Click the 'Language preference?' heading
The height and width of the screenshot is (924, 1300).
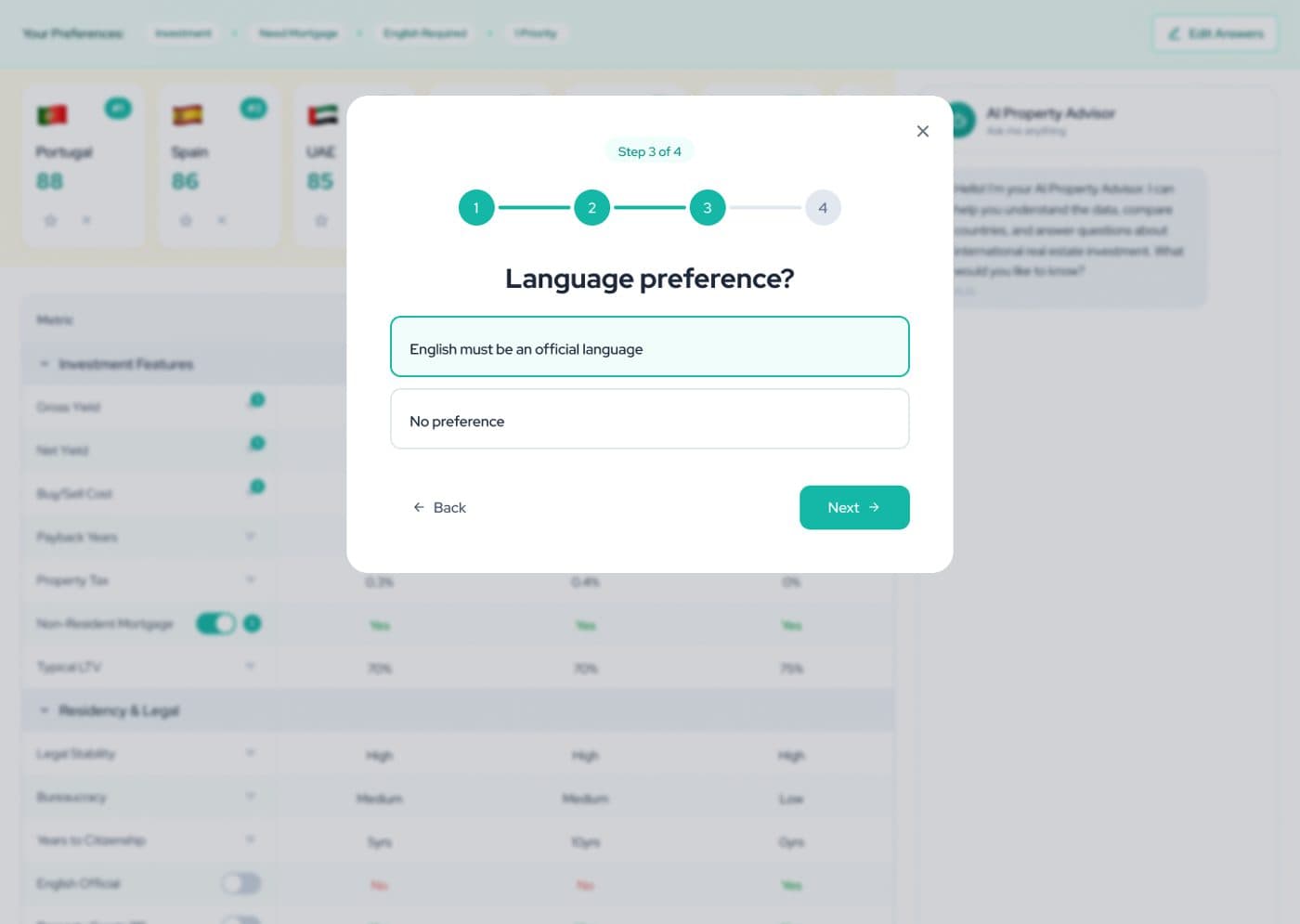point(649,278)
